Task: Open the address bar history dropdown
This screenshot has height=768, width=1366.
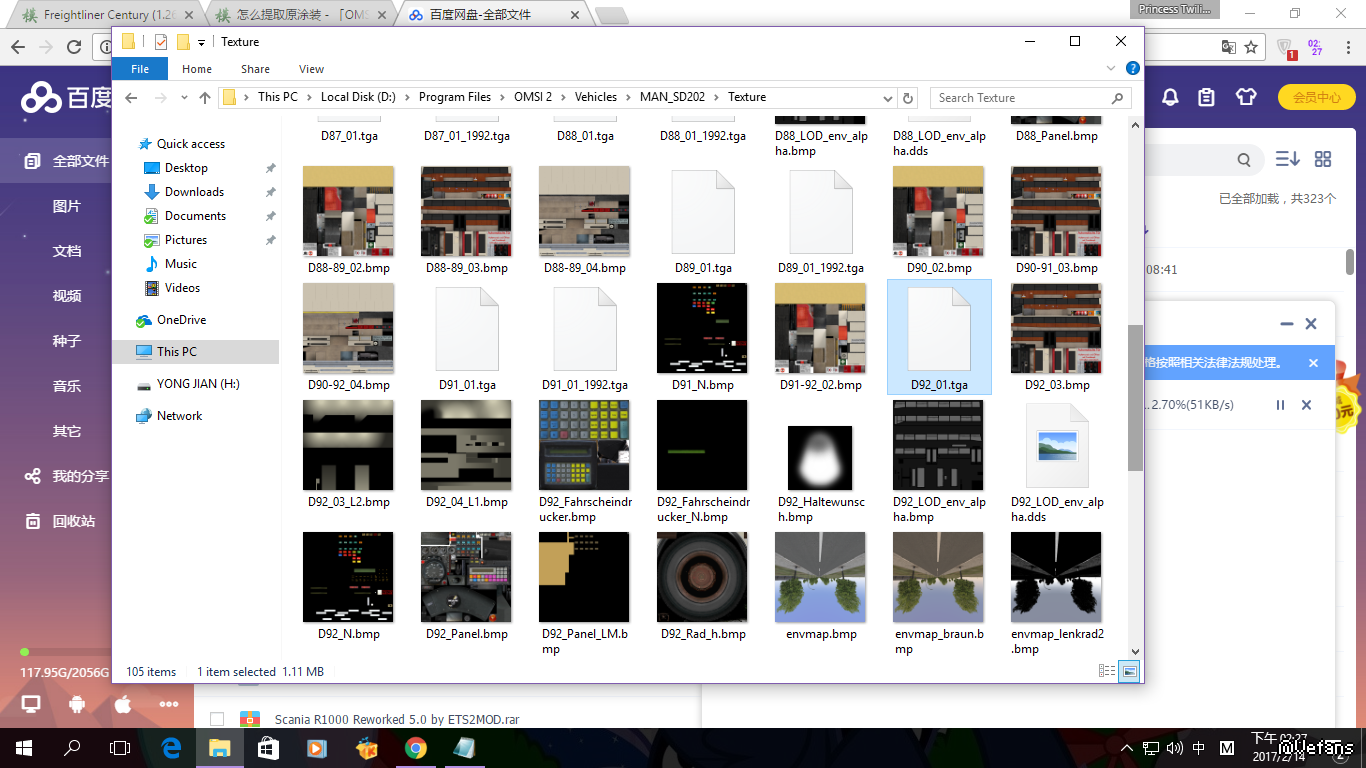Action: point(887,98)
